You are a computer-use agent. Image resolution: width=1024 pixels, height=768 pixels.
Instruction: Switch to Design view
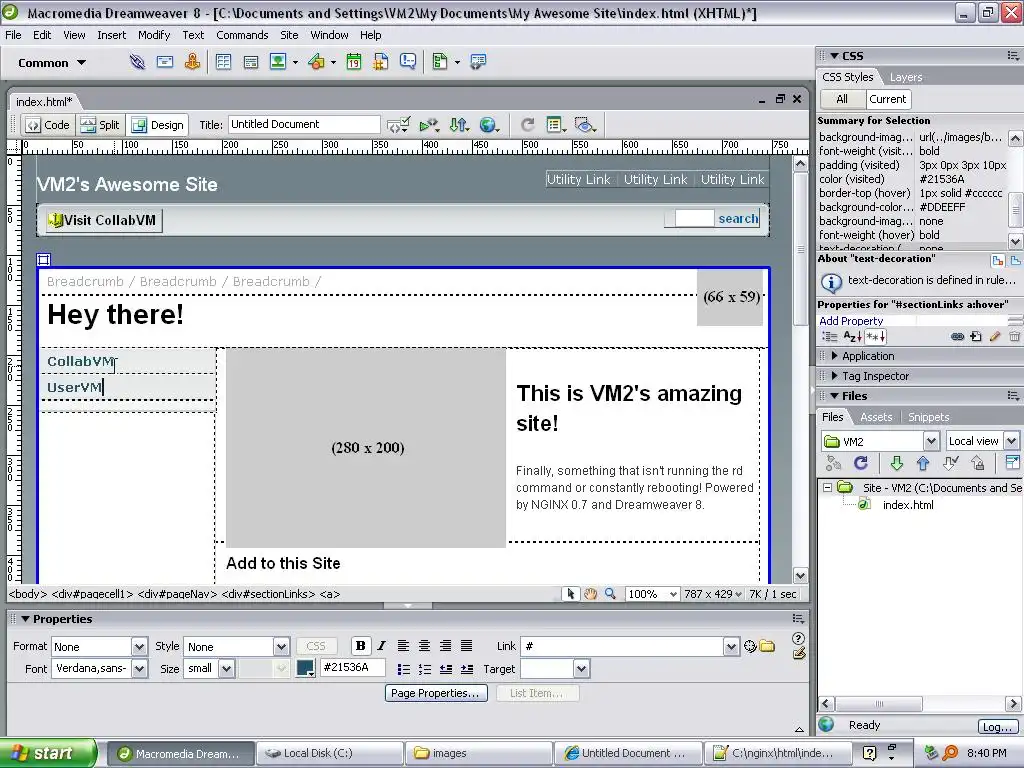(x=158, y=125)
